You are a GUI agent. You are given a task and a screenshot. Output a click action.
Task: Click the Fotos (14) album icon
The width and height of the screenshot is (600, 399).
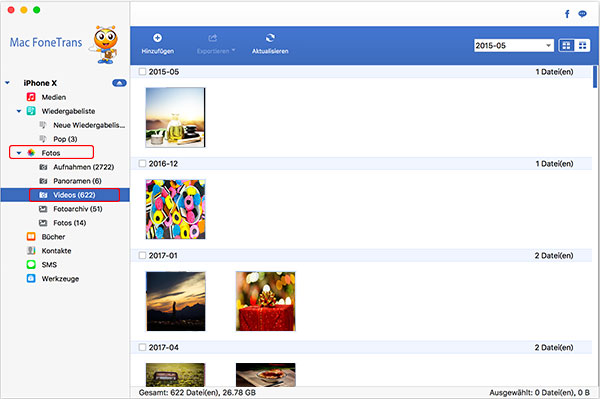(43, 223)
